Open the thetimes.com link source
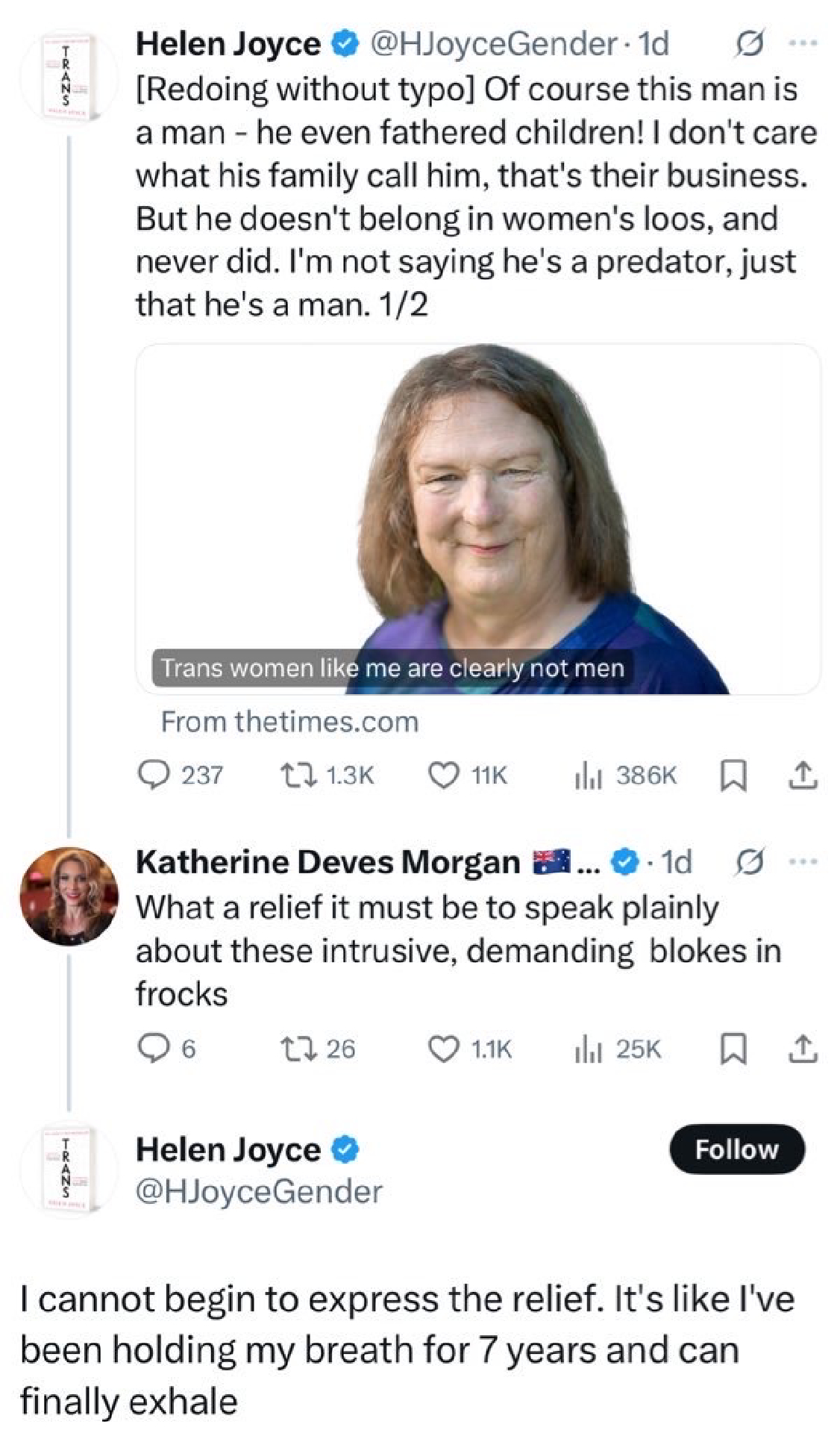 click(289, 722)
